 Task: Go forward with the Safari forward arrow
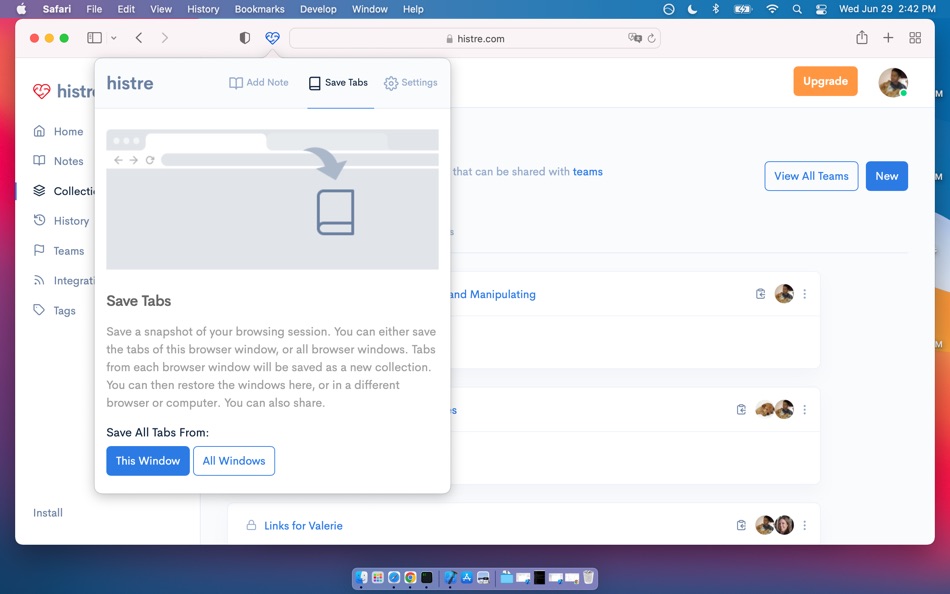pos(165,38)
